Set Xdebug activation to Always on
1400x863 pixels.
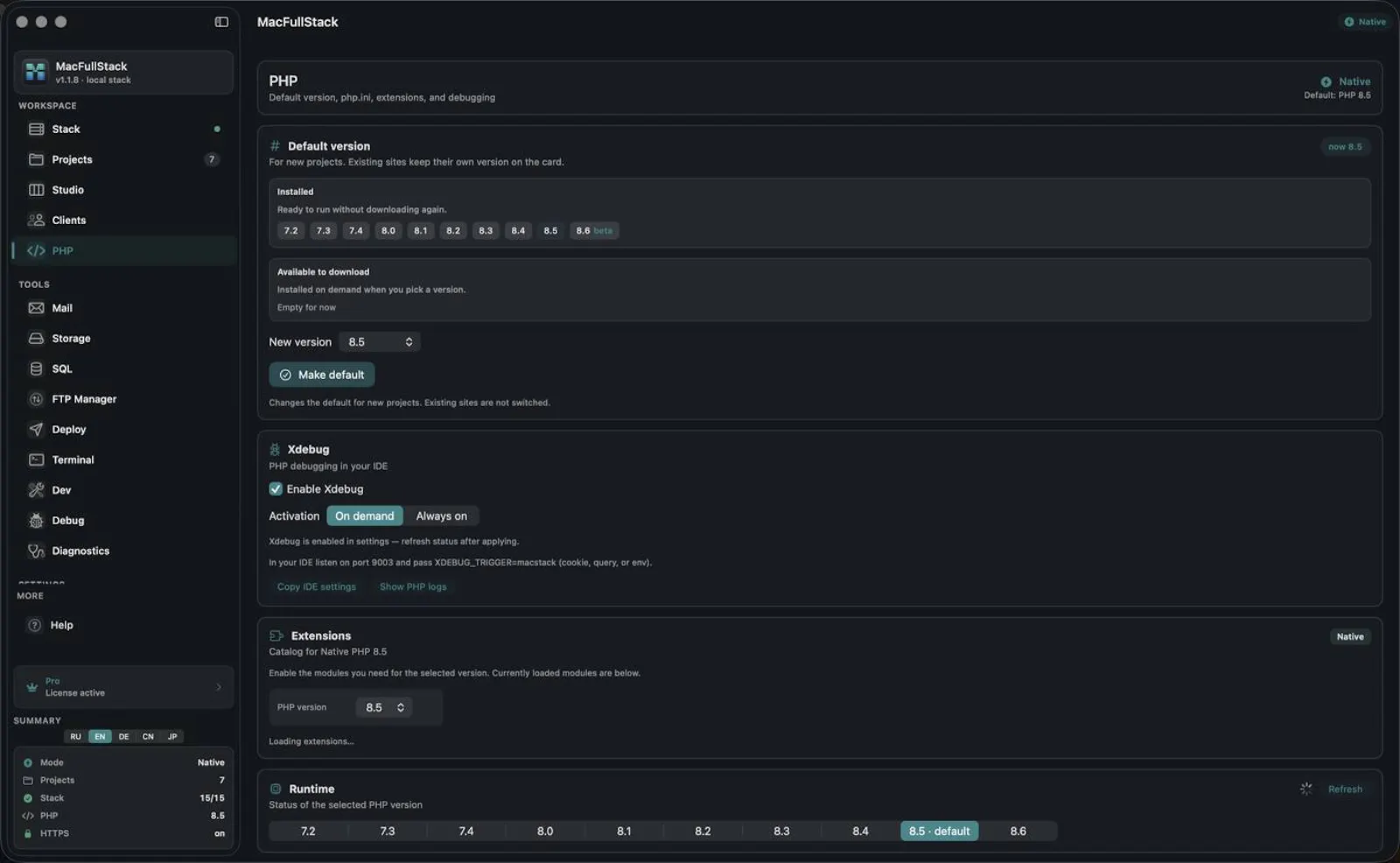tap(442, 516)
